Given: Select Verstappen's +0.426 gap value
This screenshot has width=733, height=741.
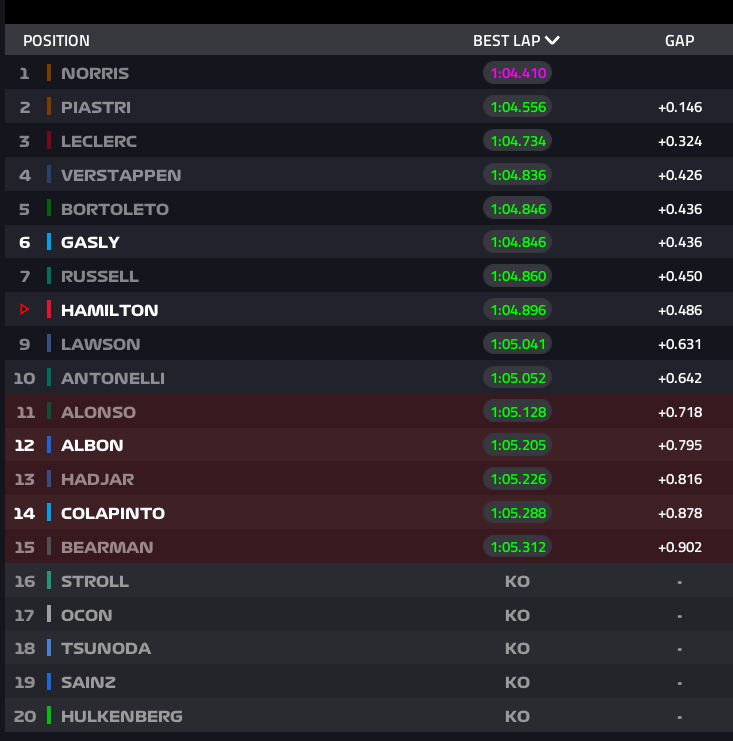Looking at the screenshot, I should click(x=680, y=175).
